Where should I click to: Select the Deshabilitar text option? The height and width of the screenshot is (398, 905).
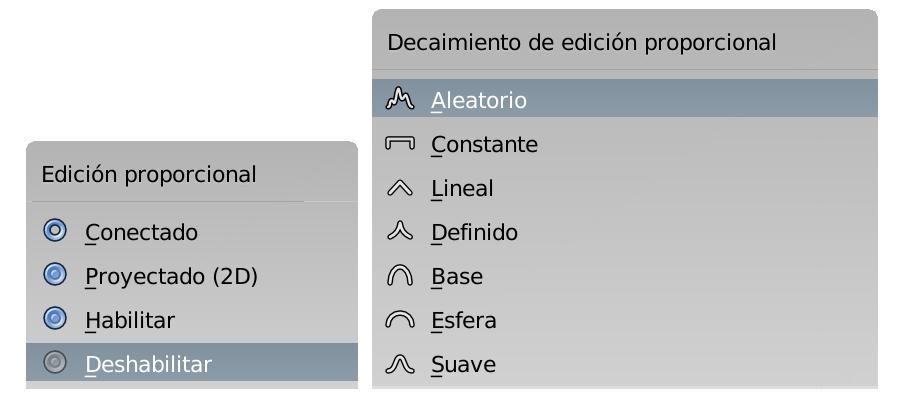pos(149,365)
